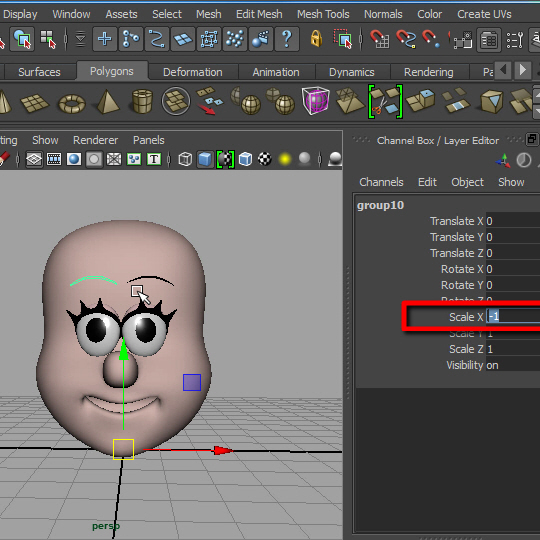Switch to the Surfaces shelf tab
Image resolution: width=540 pixels, height=540 pixels.
(39, 72)
